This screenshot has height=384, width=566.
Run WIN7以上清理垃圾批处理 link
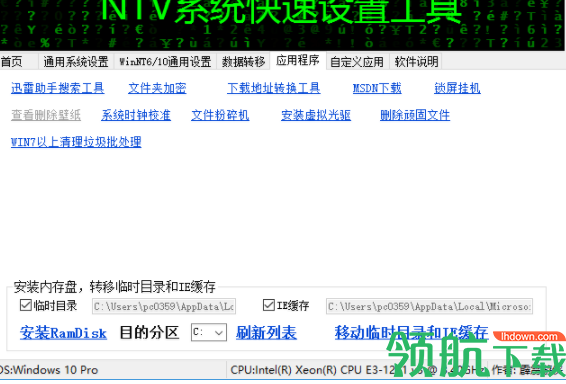point(76,142)
